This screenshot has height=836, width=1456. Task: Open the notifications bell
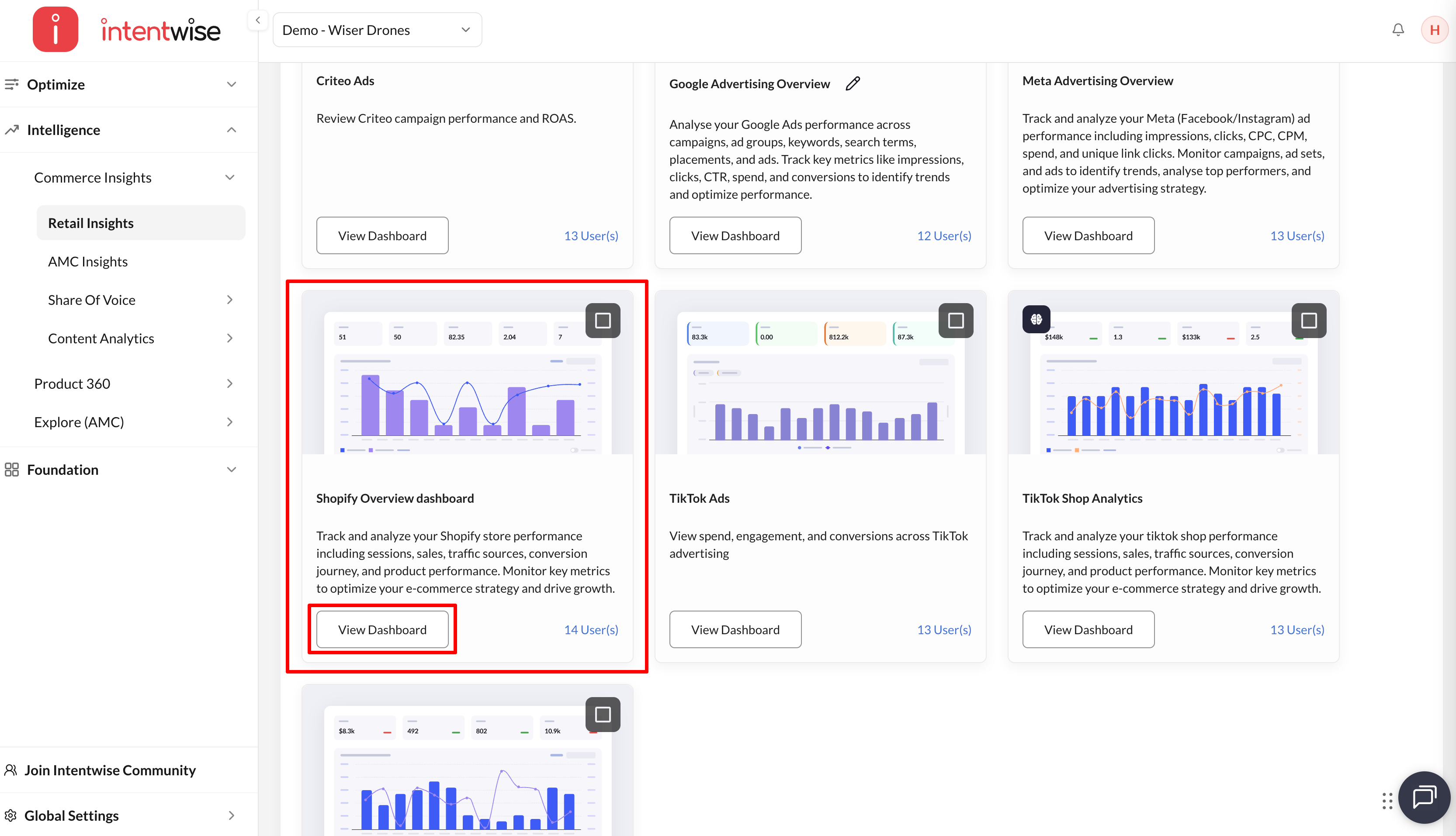coord(1398,30)
